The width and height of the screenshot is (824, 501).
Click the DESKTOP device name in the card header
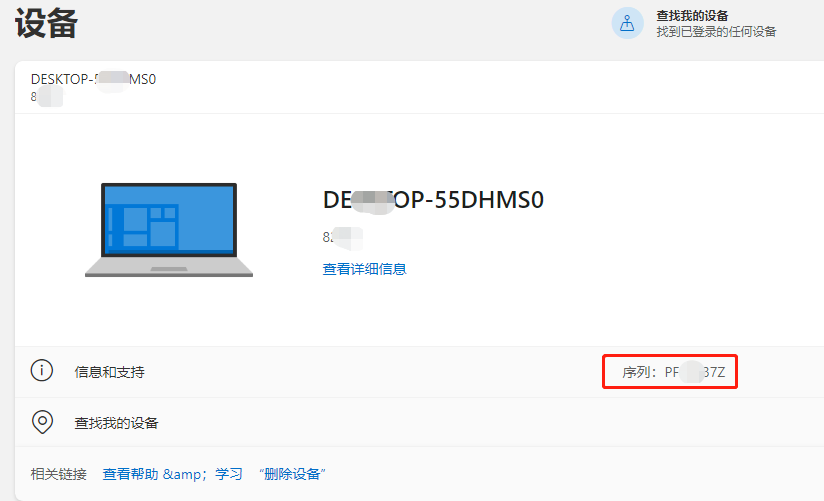tap(93, 79)
